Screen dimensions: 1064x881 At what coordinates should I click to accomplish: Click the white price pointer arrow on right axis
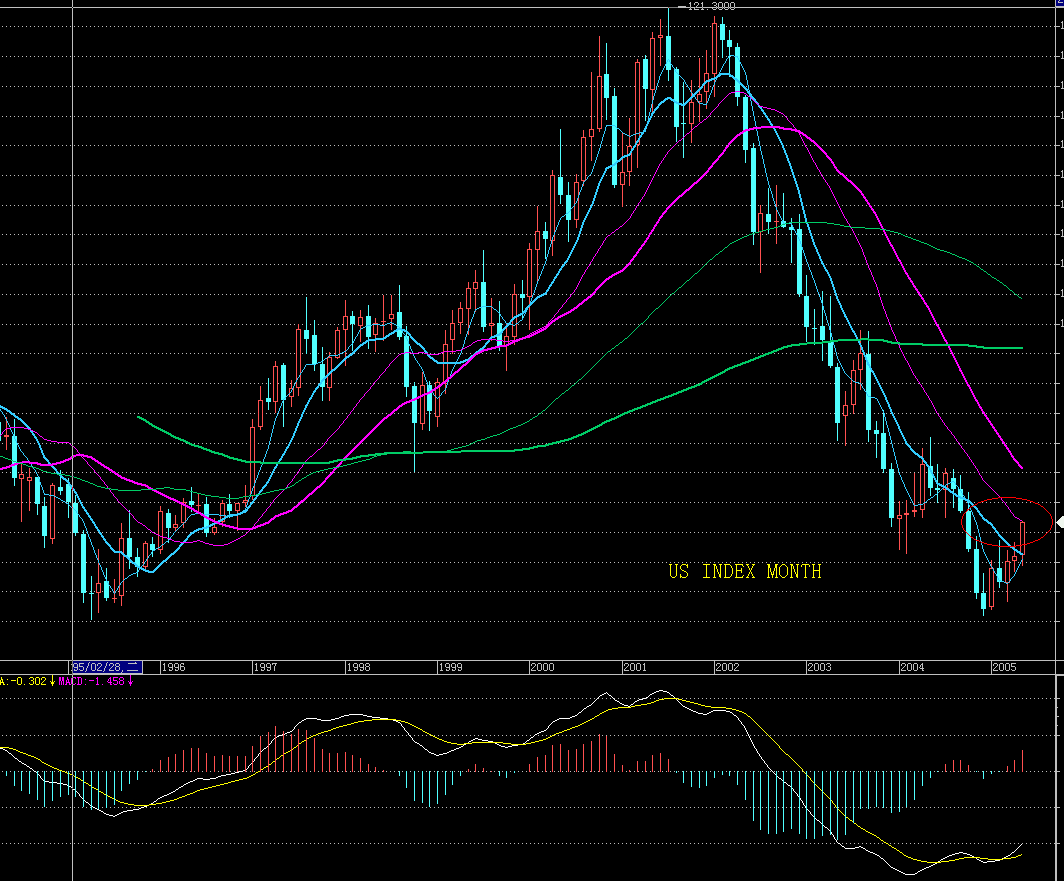(1059, 522)
